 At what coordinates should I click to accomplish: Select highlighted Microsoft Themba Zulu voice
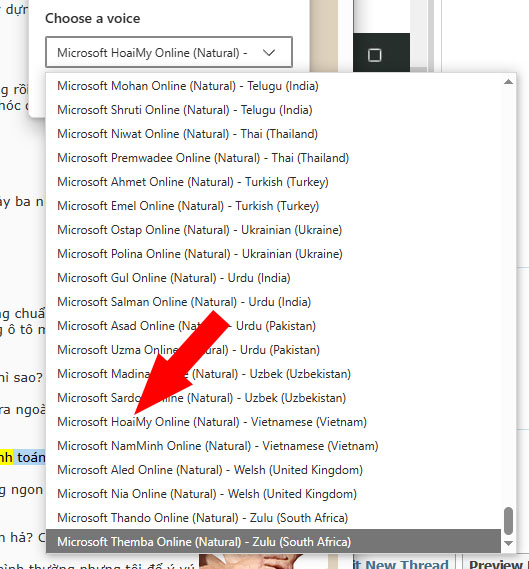[274, 541]
